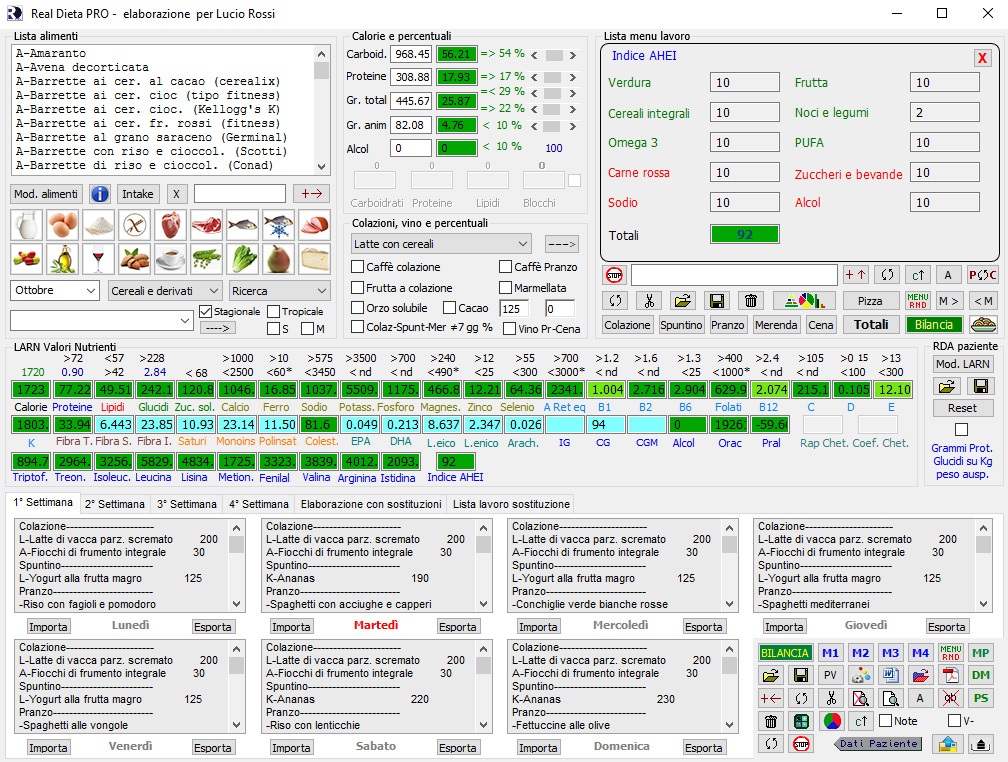Click the Totali button in menu lavoro
This screenshot has height=762, width=1008.
coord(870,325)
